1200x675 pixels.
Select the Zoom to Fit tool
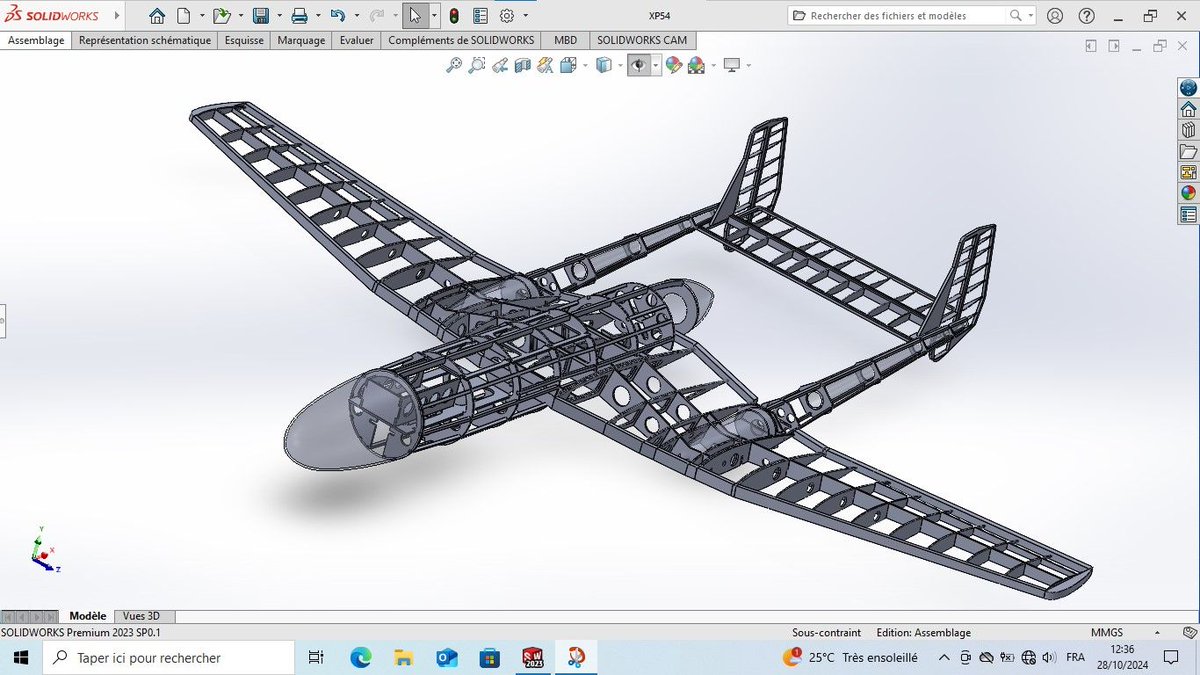455,65
